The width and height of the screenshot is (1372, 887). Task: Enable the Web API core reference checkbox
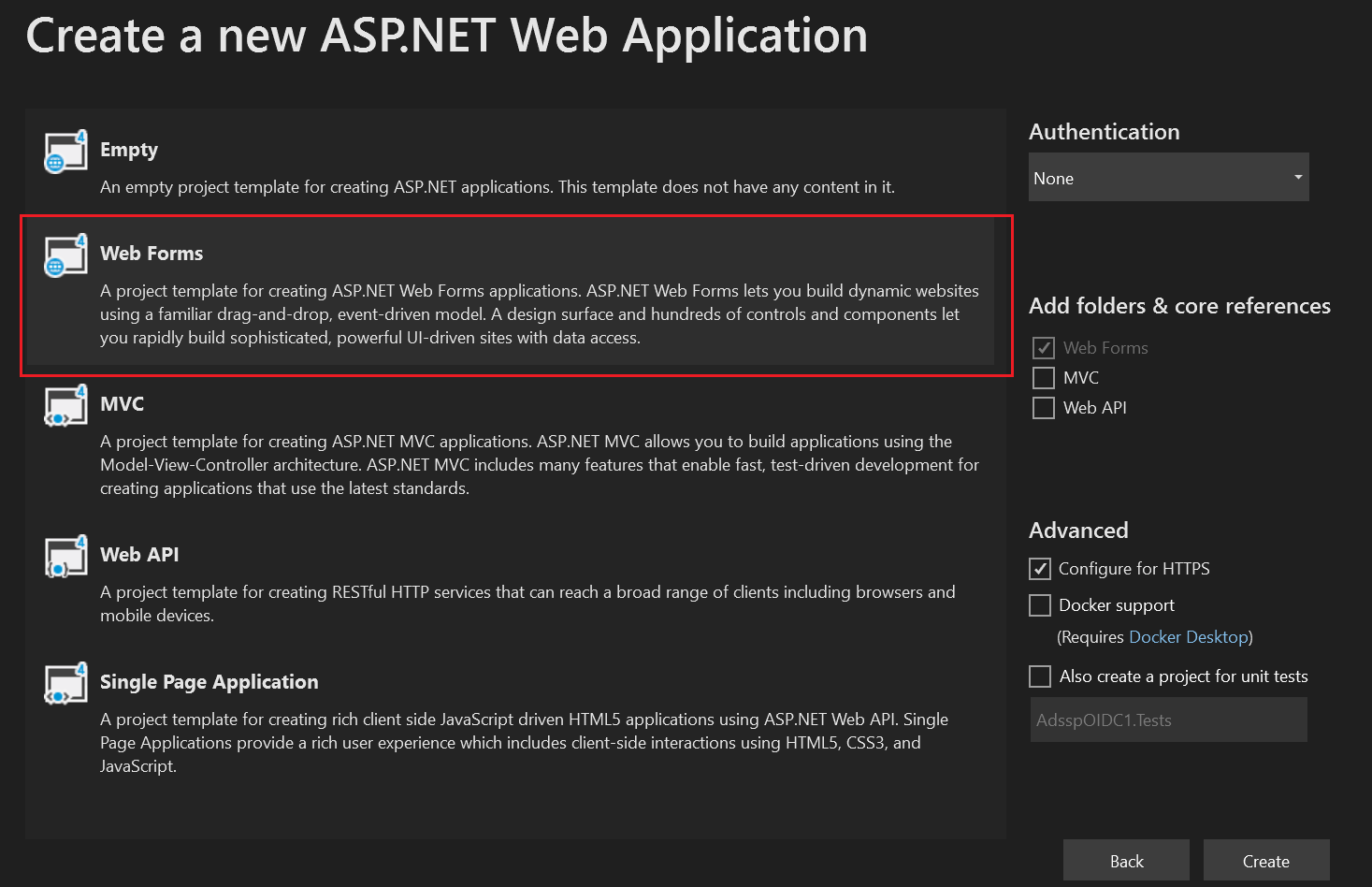1044,408
